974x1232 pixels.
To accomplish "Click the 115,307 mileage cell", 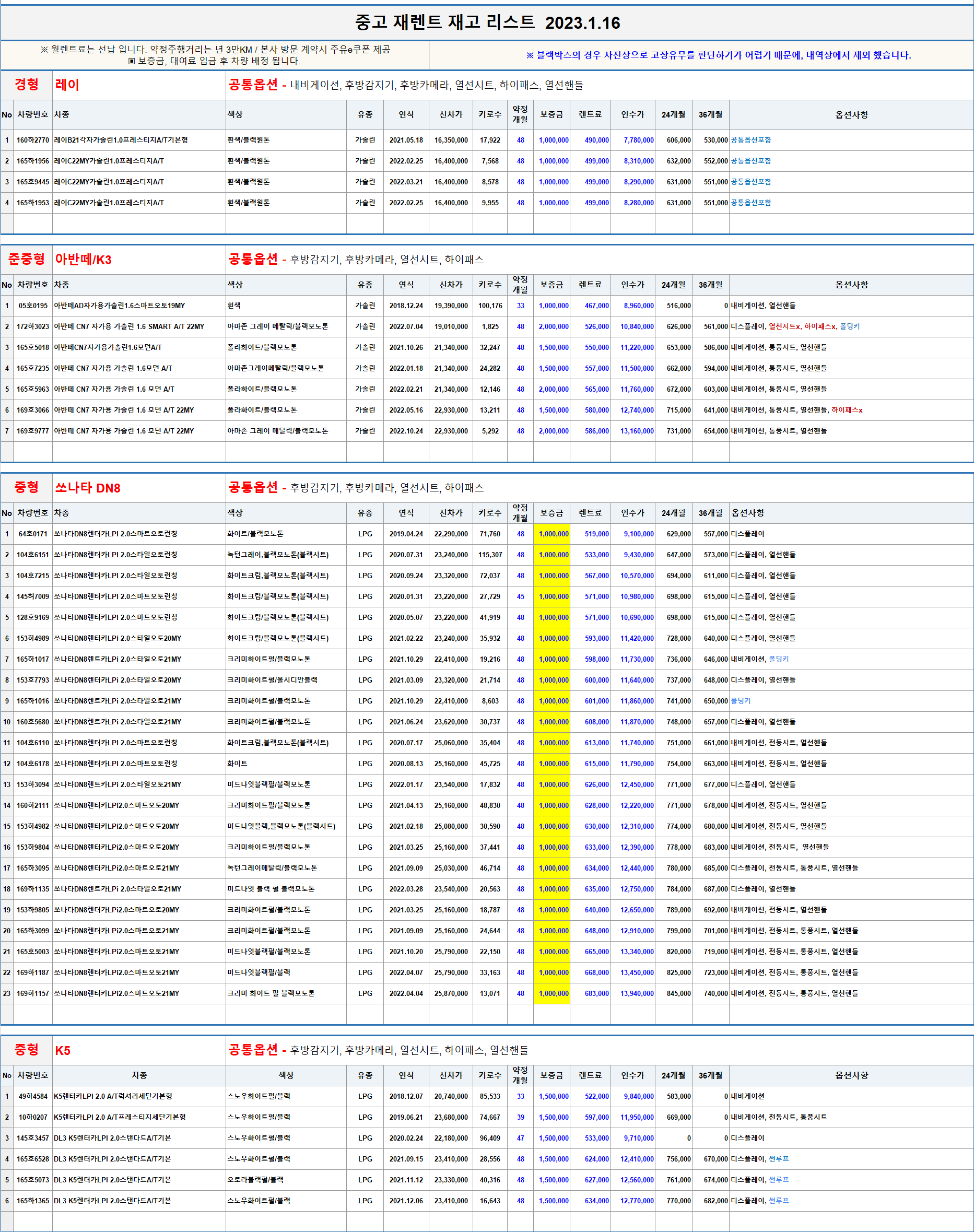I will click(490, 555).
